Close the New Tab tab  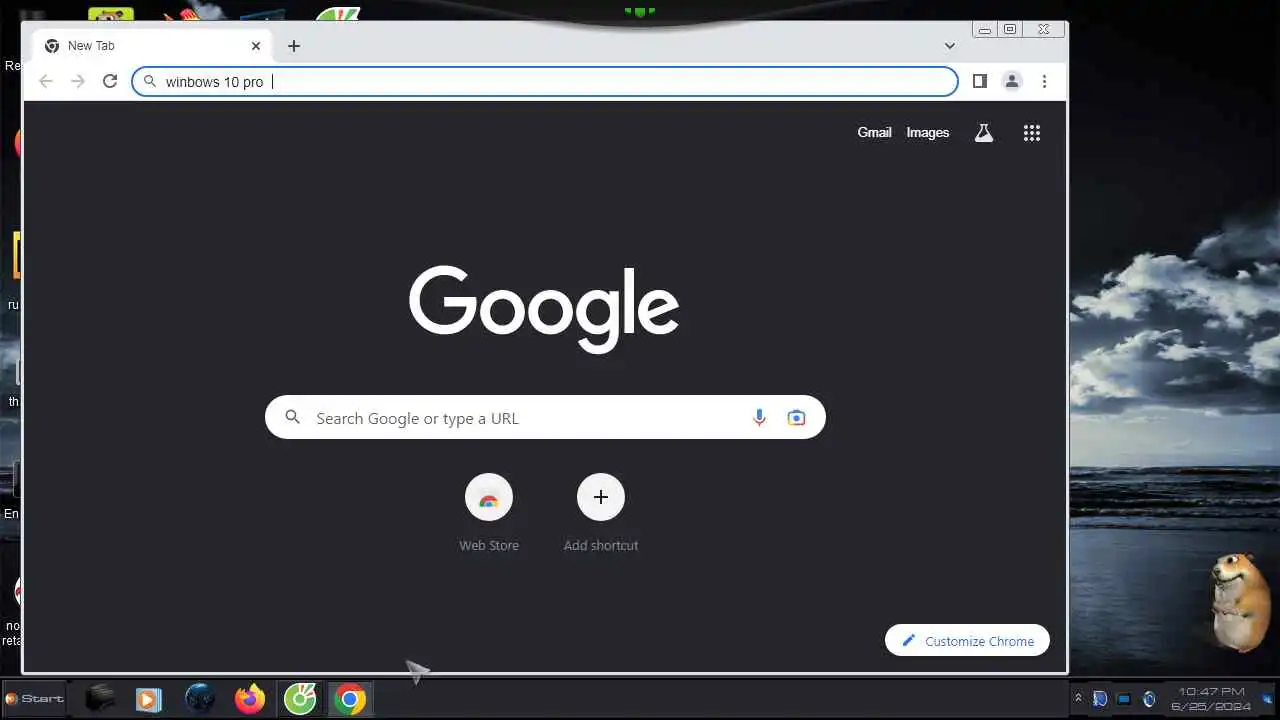click(x=256, y=46)
